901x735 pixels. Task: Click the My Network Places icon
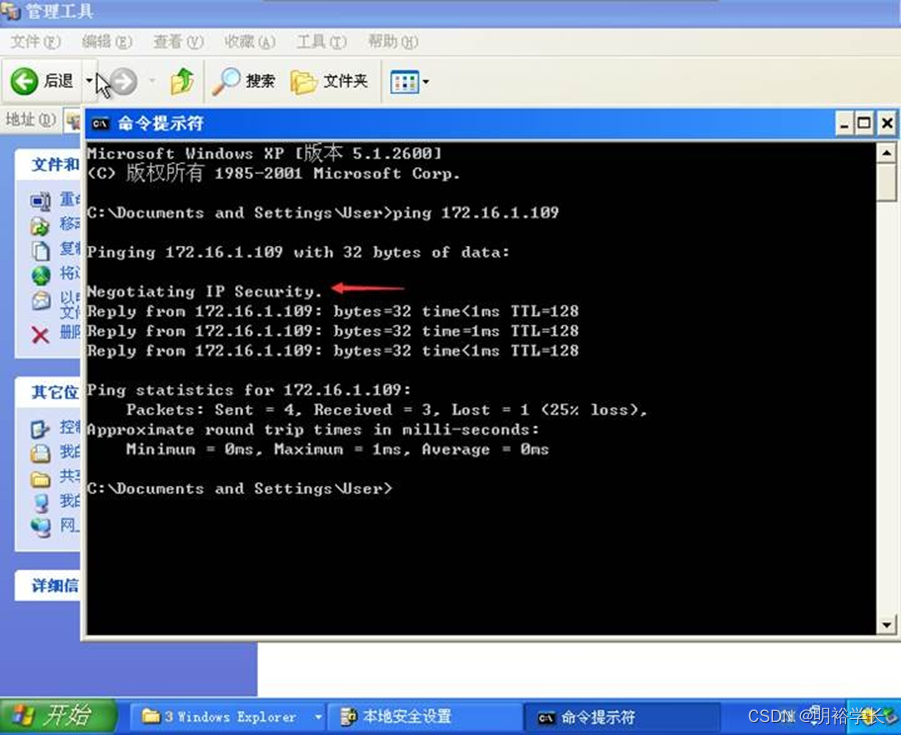pos(40,526)
